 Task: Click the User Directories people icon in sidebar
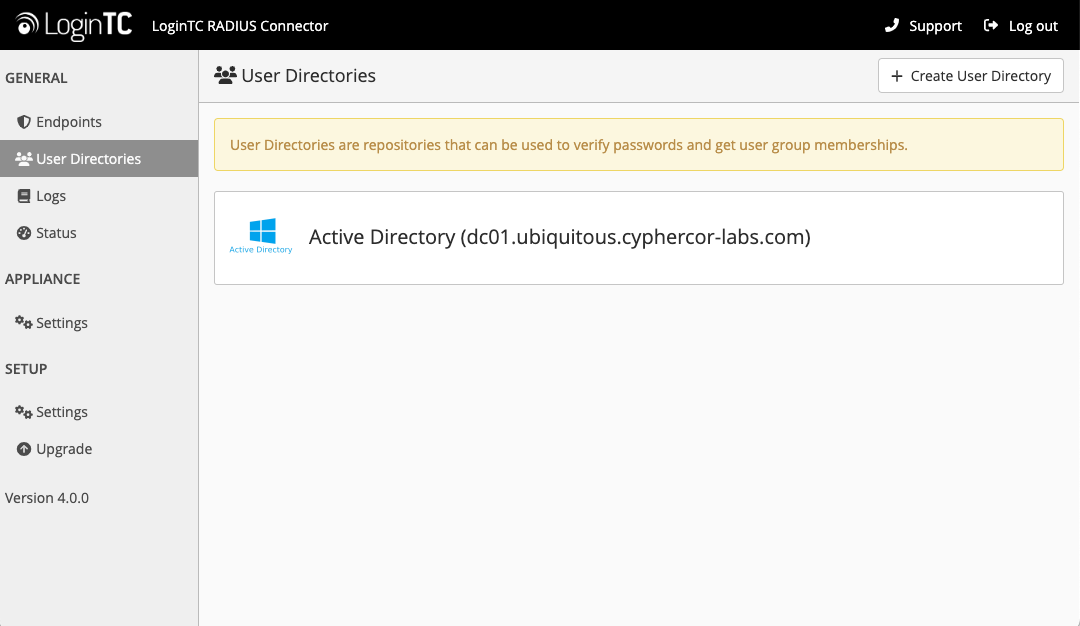pyautogui.click(x=24, y=159)
